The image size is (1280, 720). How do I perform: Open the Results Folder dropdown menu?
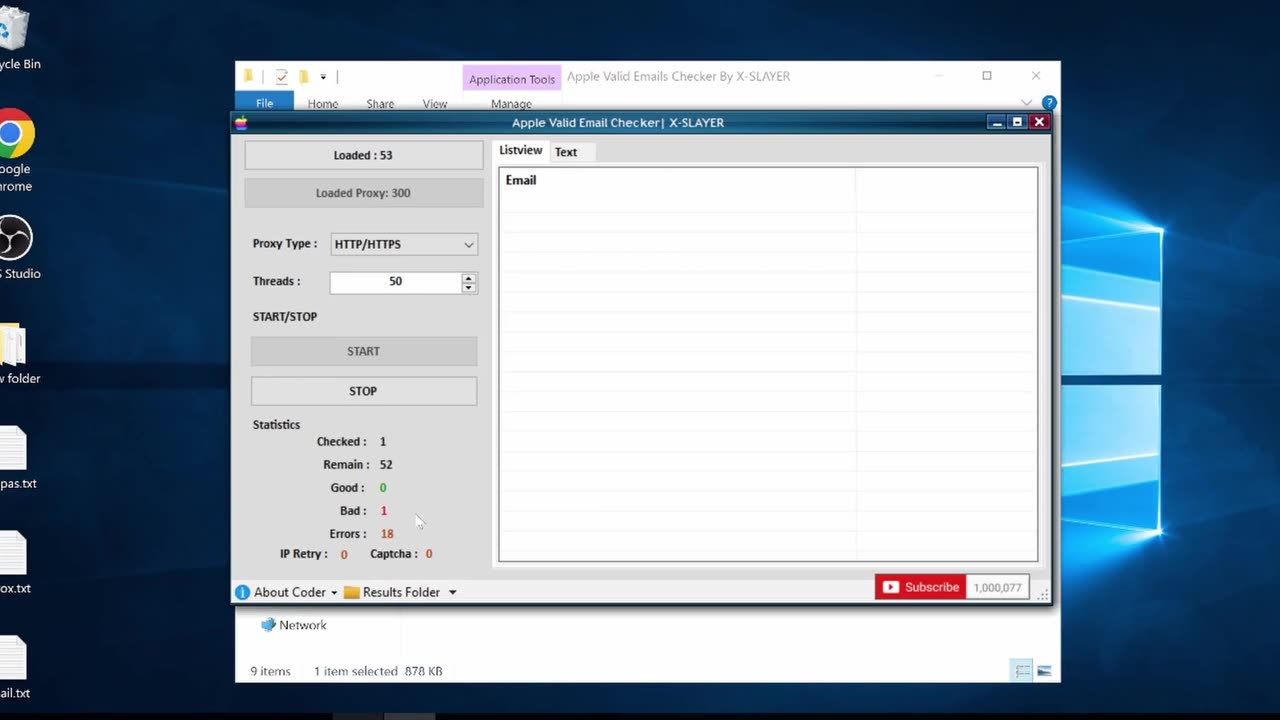[410, 592]
